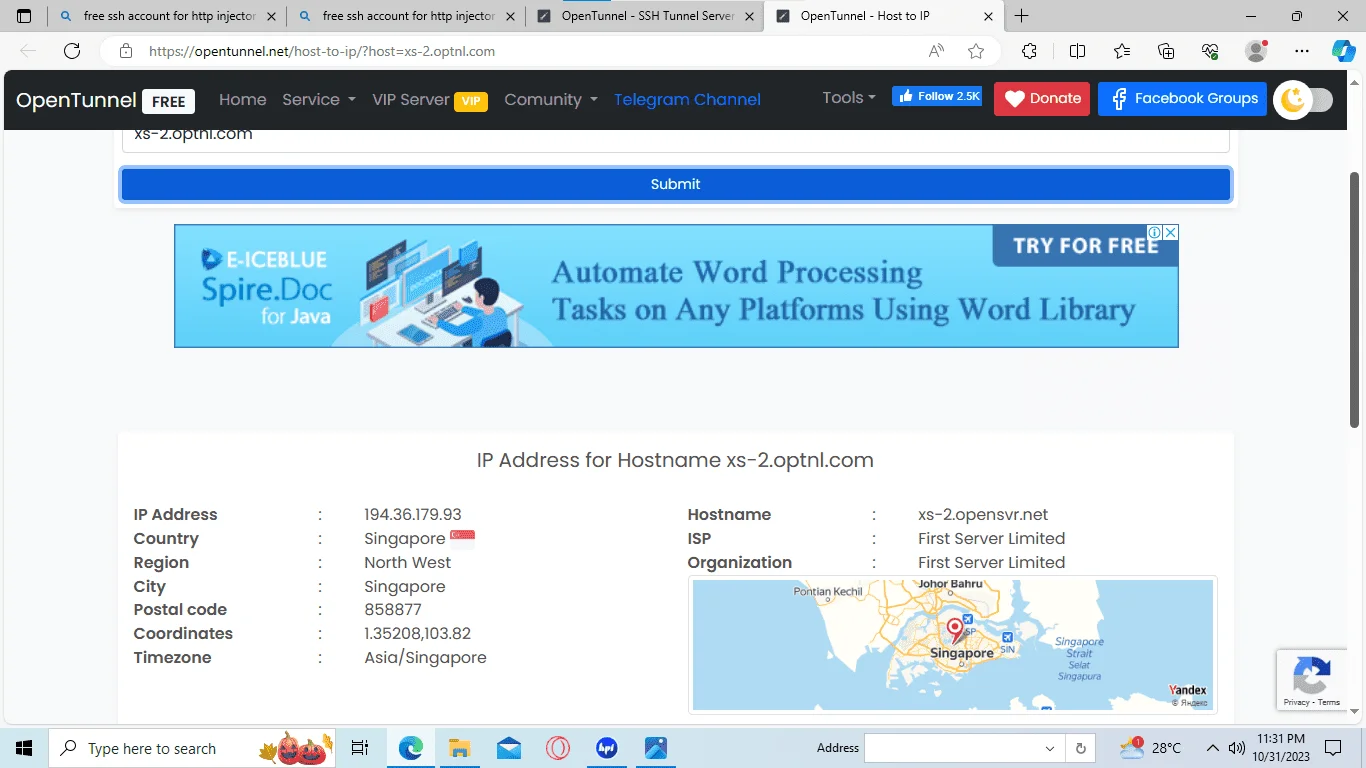Viewport: 1366px width, 768px height.
Task: Open a new tab with the plus button
Action: [1021, 16]
